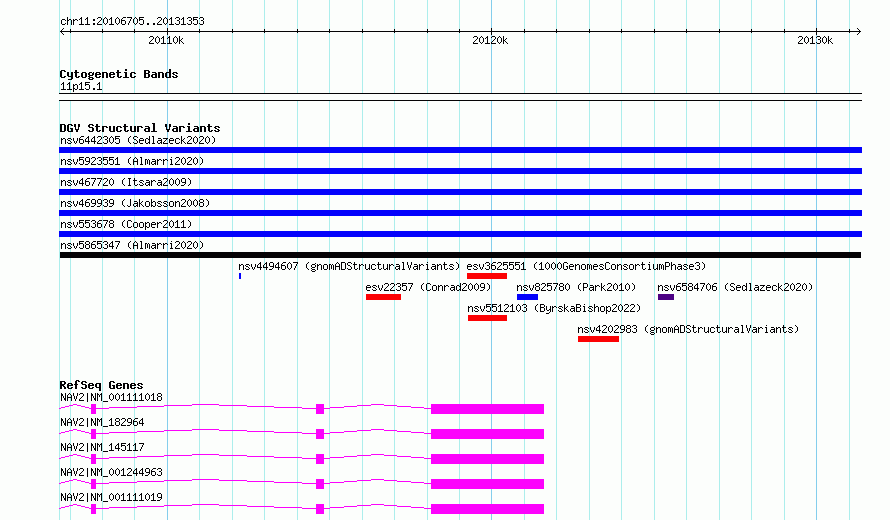Click label nsv4202983 (gnomADStructuralVariants)
This screenshot has width=890, height=520.
(x=688, y=329)
